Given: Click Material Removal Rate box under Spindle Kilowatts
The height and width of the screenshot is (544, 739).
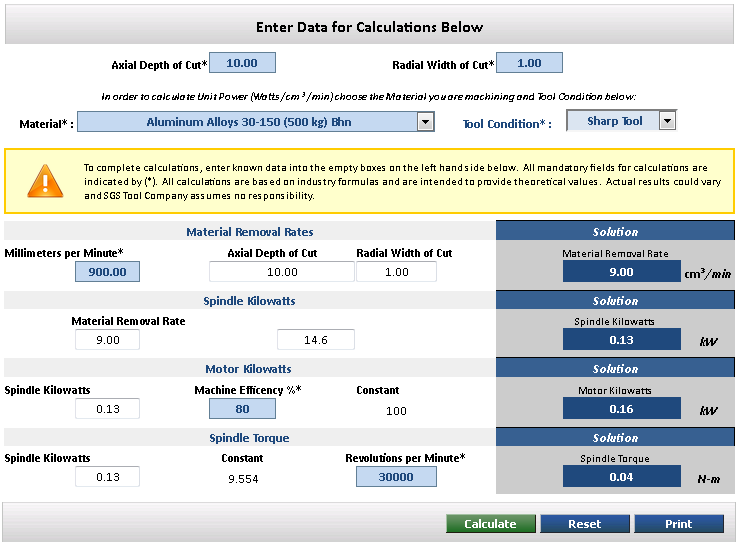Looking at the screenshot, I should (x=107, y=340).
